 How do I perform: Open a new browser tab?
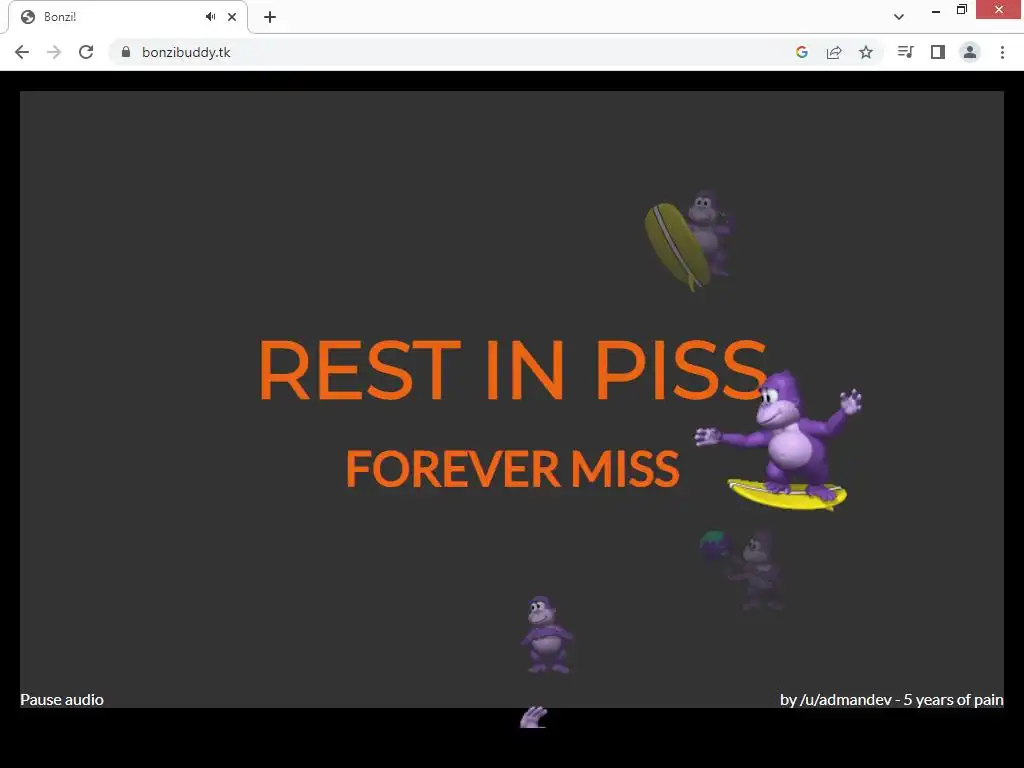(270, 17)
